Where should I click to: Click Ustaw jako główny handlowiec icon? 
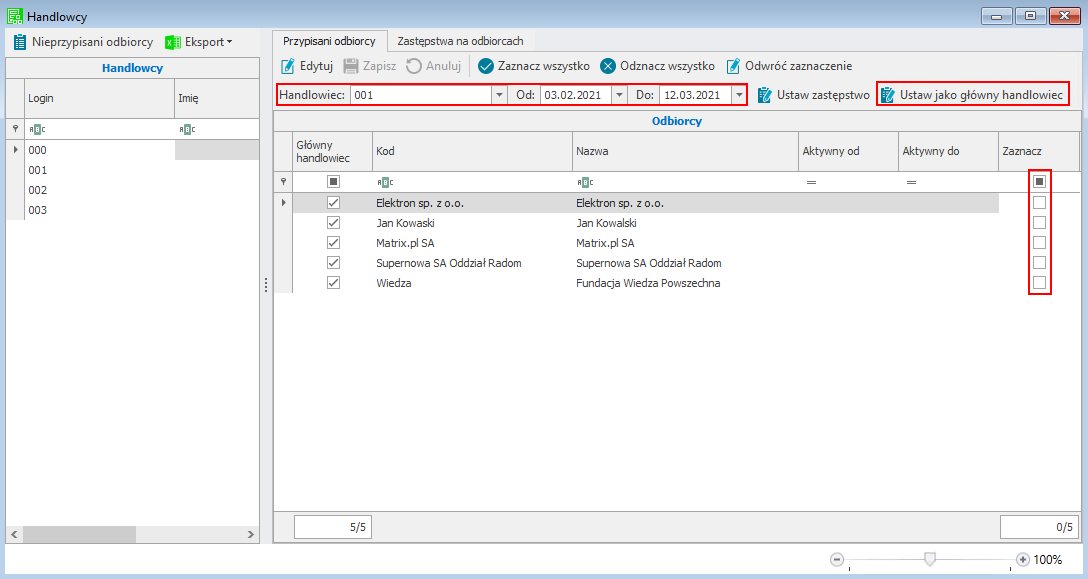pyautogui.click(x=888, y=95)
